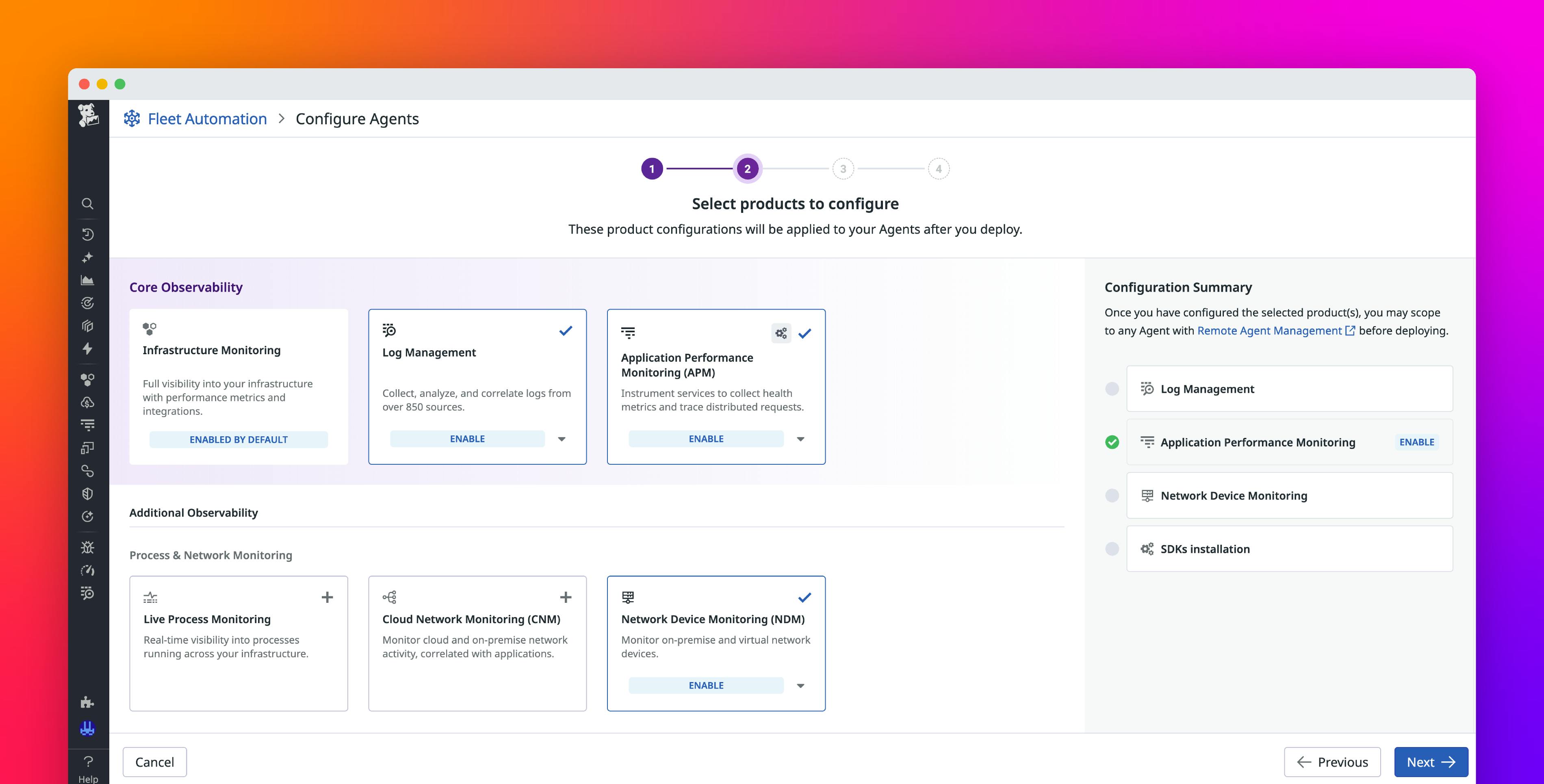Image resolution: width=1544 pixels, height=784 pixels.
Task: Uncheck Application Performance Monitoring selection
Action: coord(805,333)
